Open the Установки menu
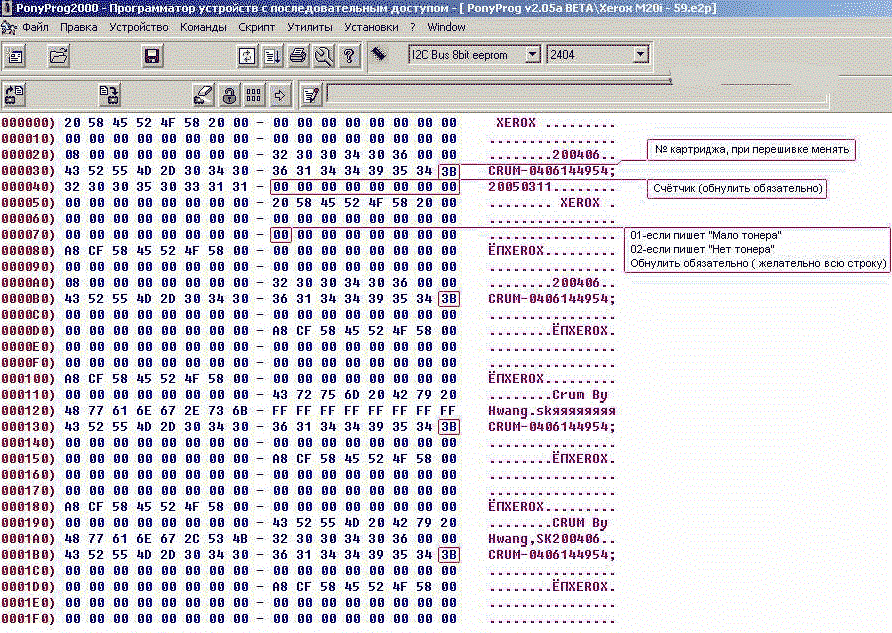Viewport: 892px width, 633px height. pos(371,27)
